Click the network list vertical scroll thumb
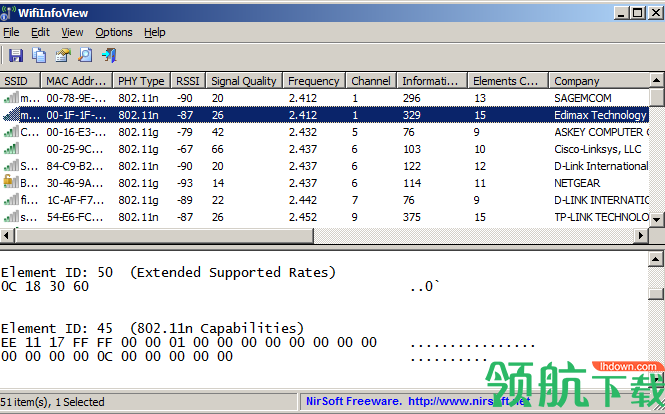 [657, 97]
